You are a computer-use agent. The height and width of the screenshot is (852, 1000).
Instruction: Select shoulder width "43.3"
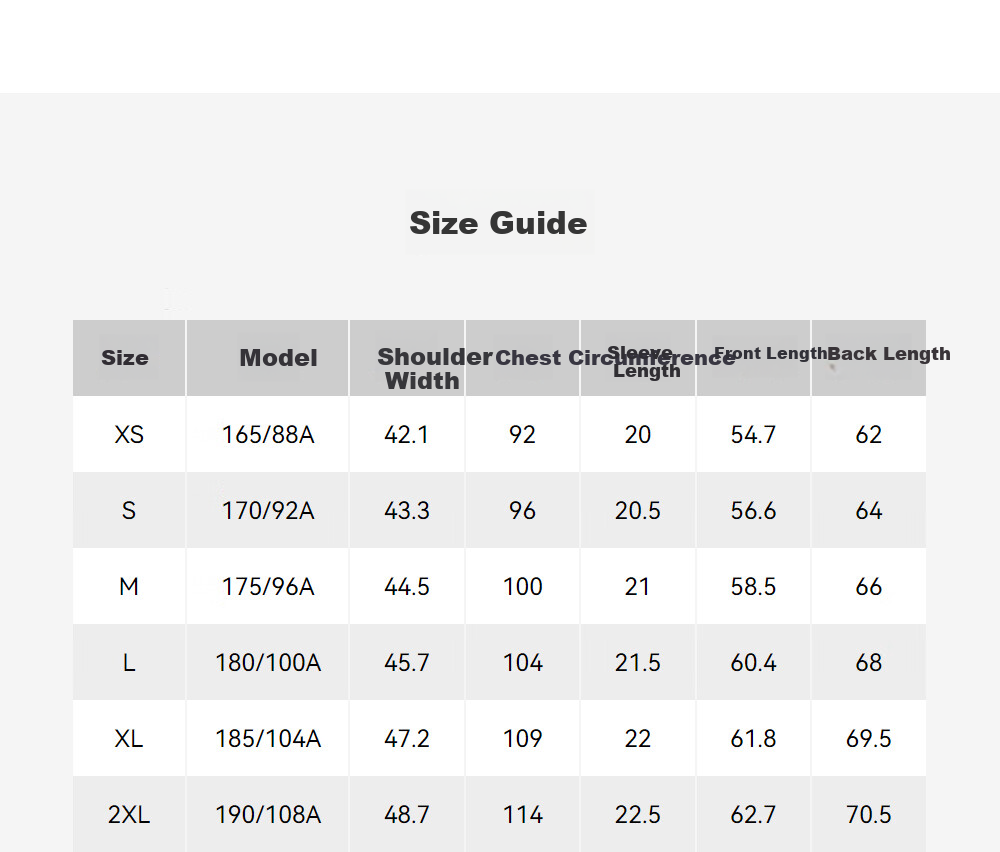pyautogui.click(x=406, y=510)
